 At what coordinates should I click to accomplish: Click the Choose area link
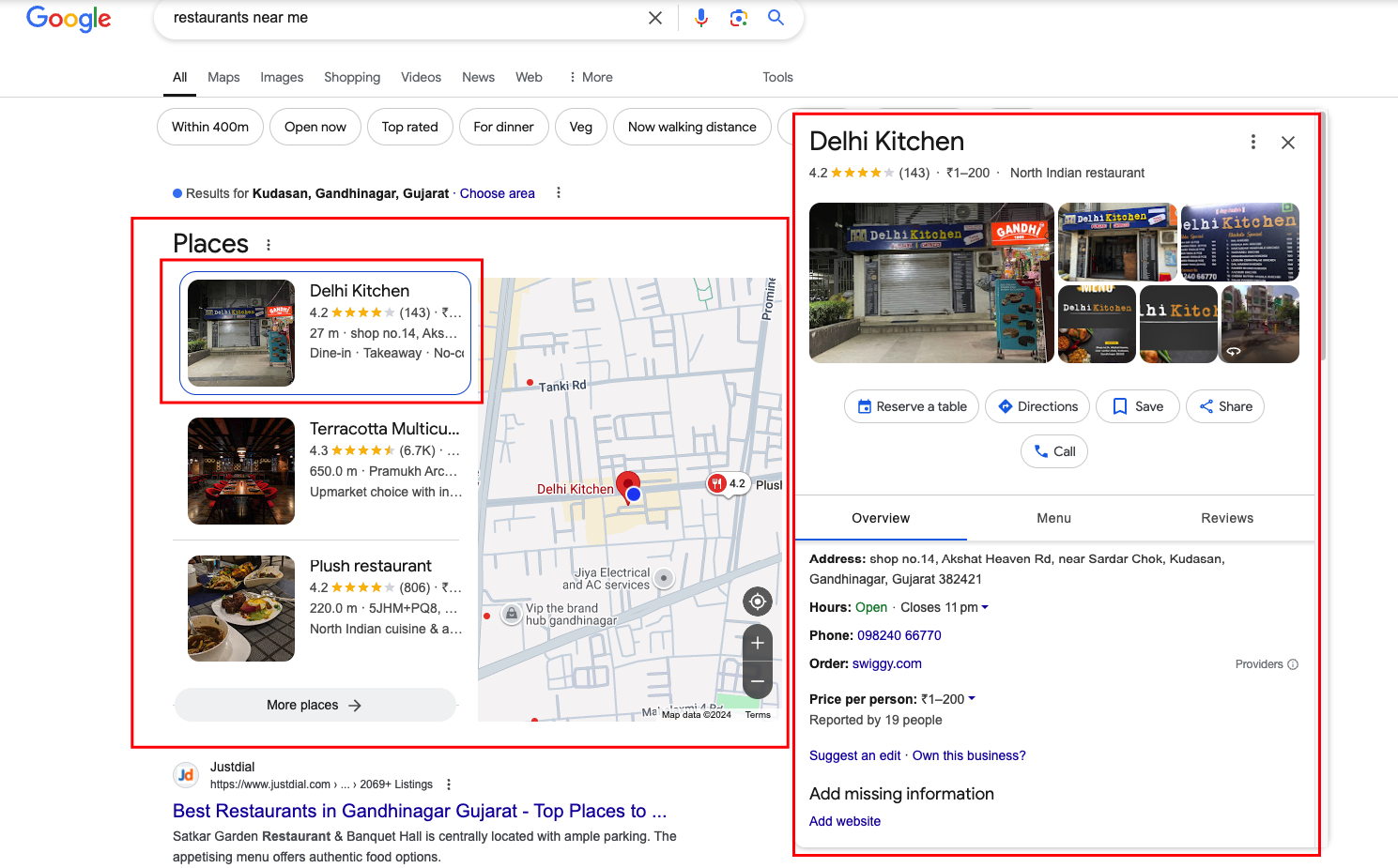pyautogui.click(x=498, y=193)
